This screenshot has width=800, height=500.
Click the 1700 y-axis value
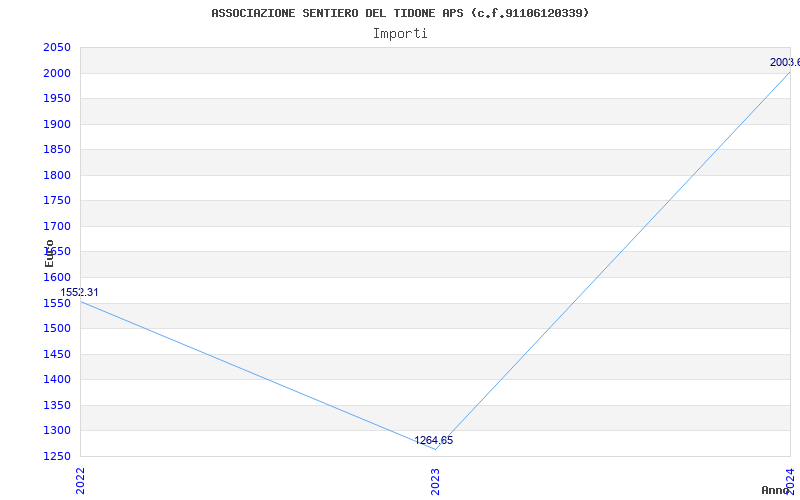57,226
